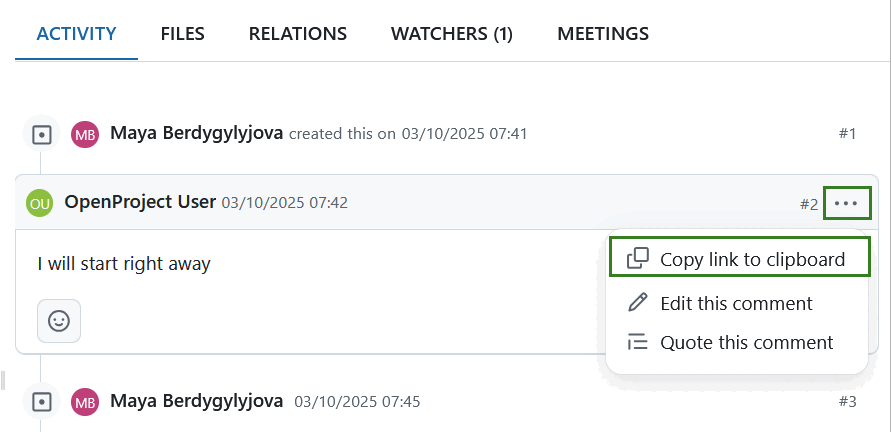Switch to the Activity tab
This screenshot has height=432, width=891.
[76, 34]
